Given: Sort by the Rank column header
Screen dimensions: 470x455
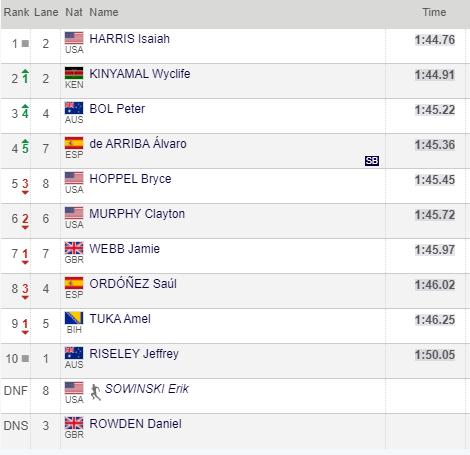Looking at the screenshot, I should pyautogui.click(x=16, y=12).
